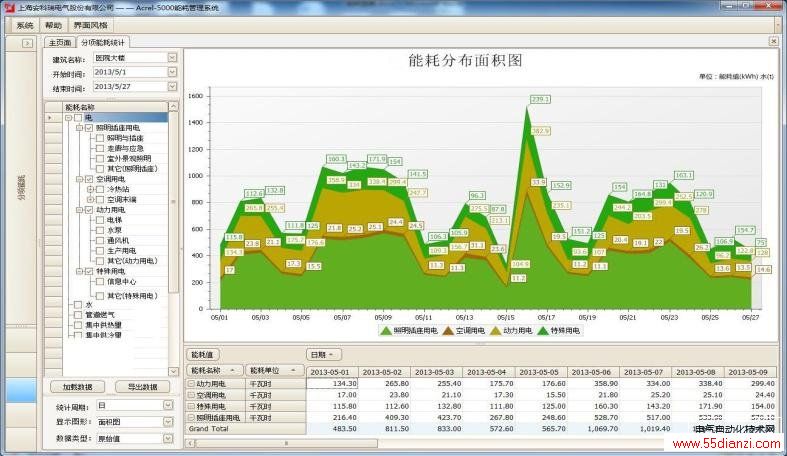This screenshot has height=456, width=787.
Task: Click the tree scrollbar down arrow
Action: (173, 371)
